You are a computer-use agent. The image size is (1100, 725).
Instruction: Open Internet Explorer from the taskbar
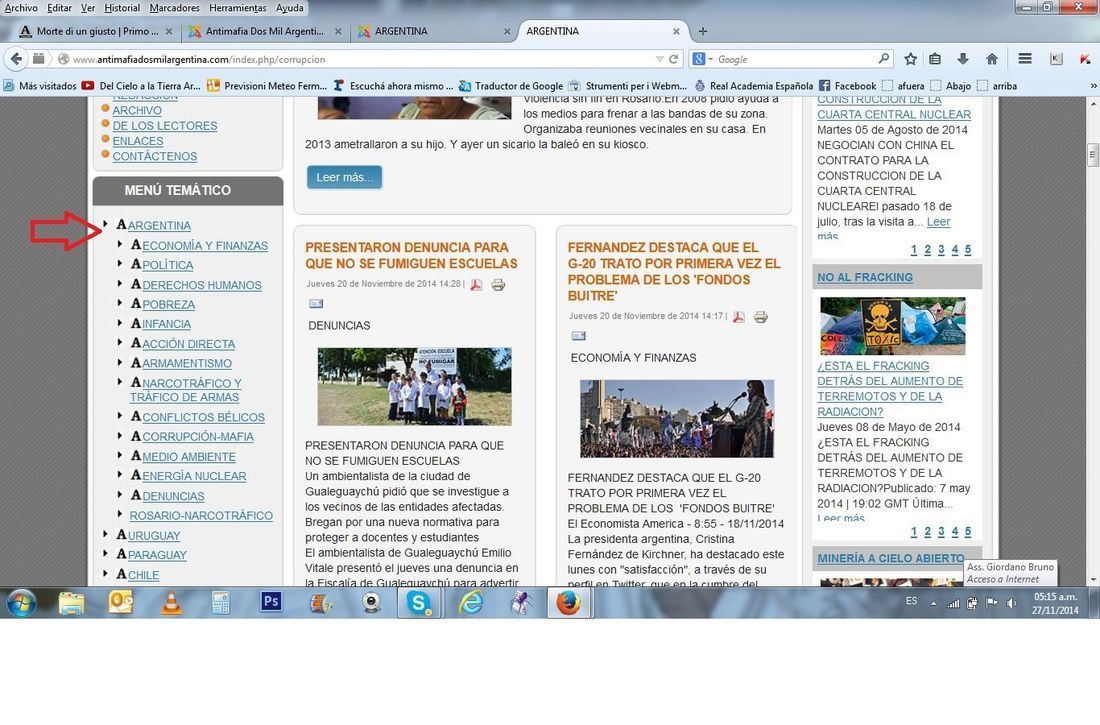(471, 603)
